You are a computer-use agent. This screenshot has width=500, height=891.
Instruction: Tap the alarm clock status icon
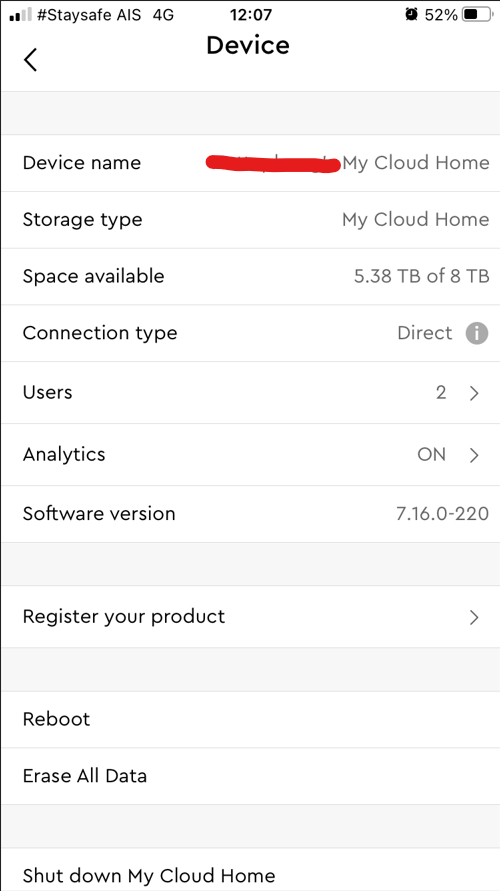coord(411,15)
